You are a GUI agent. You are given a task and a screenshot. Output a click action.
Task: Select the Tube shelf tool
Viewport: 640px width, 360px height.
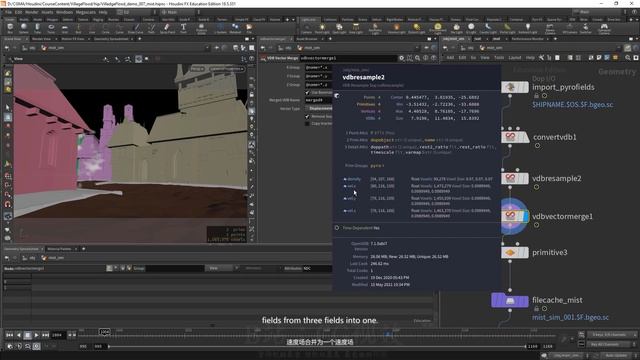[x=37, y=28]
